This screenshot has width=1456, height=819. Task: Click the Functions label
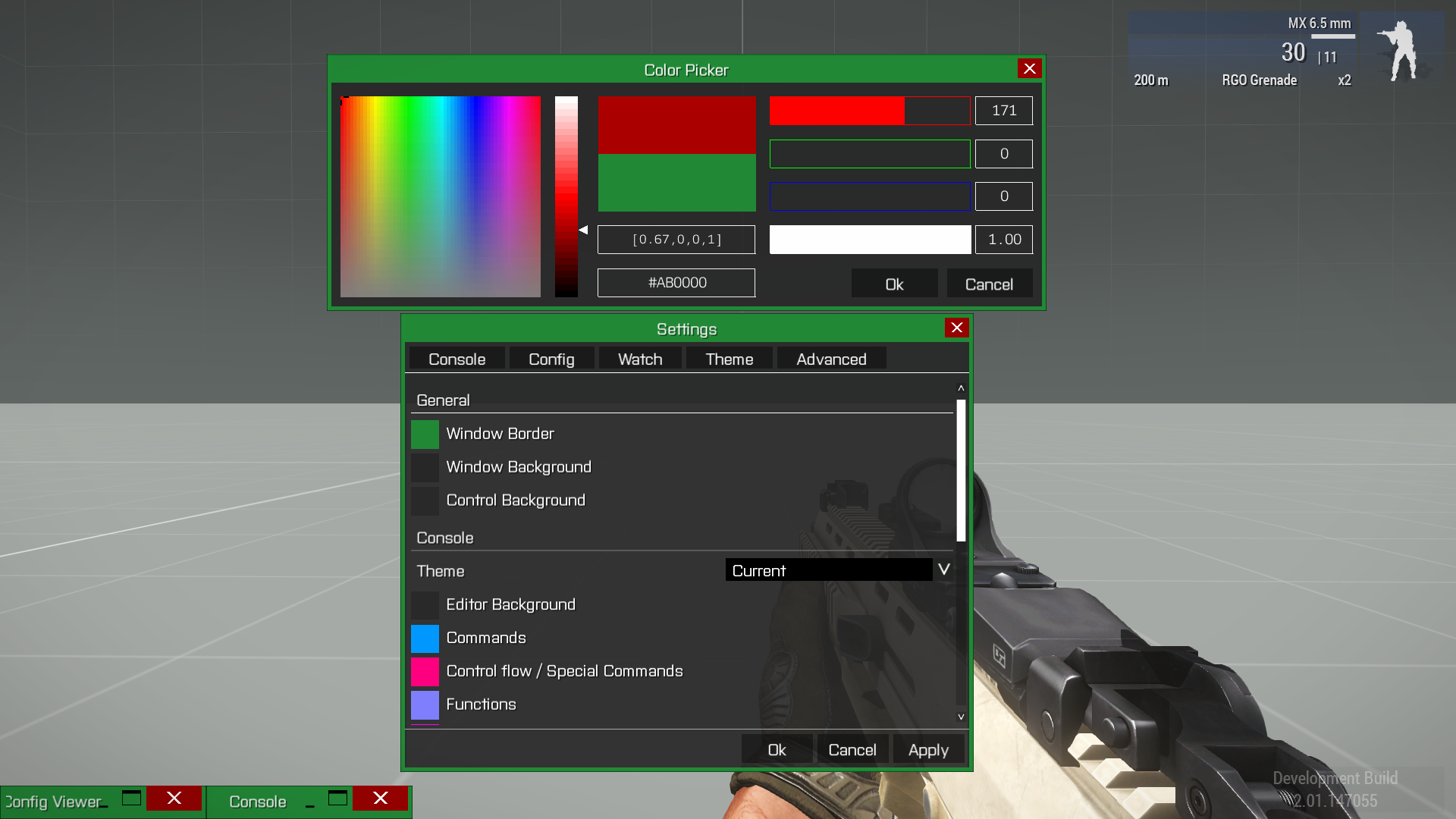[482, 704]
